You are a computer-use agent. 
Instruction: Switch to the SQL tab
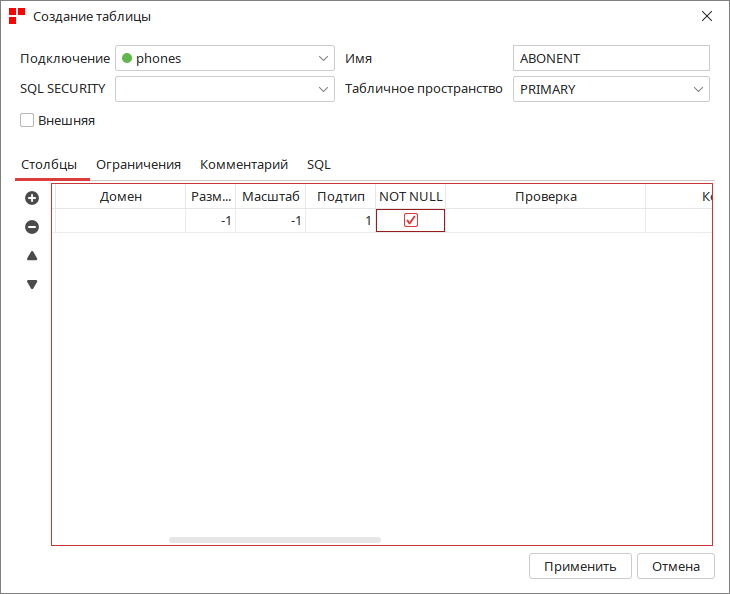(319, 165)
